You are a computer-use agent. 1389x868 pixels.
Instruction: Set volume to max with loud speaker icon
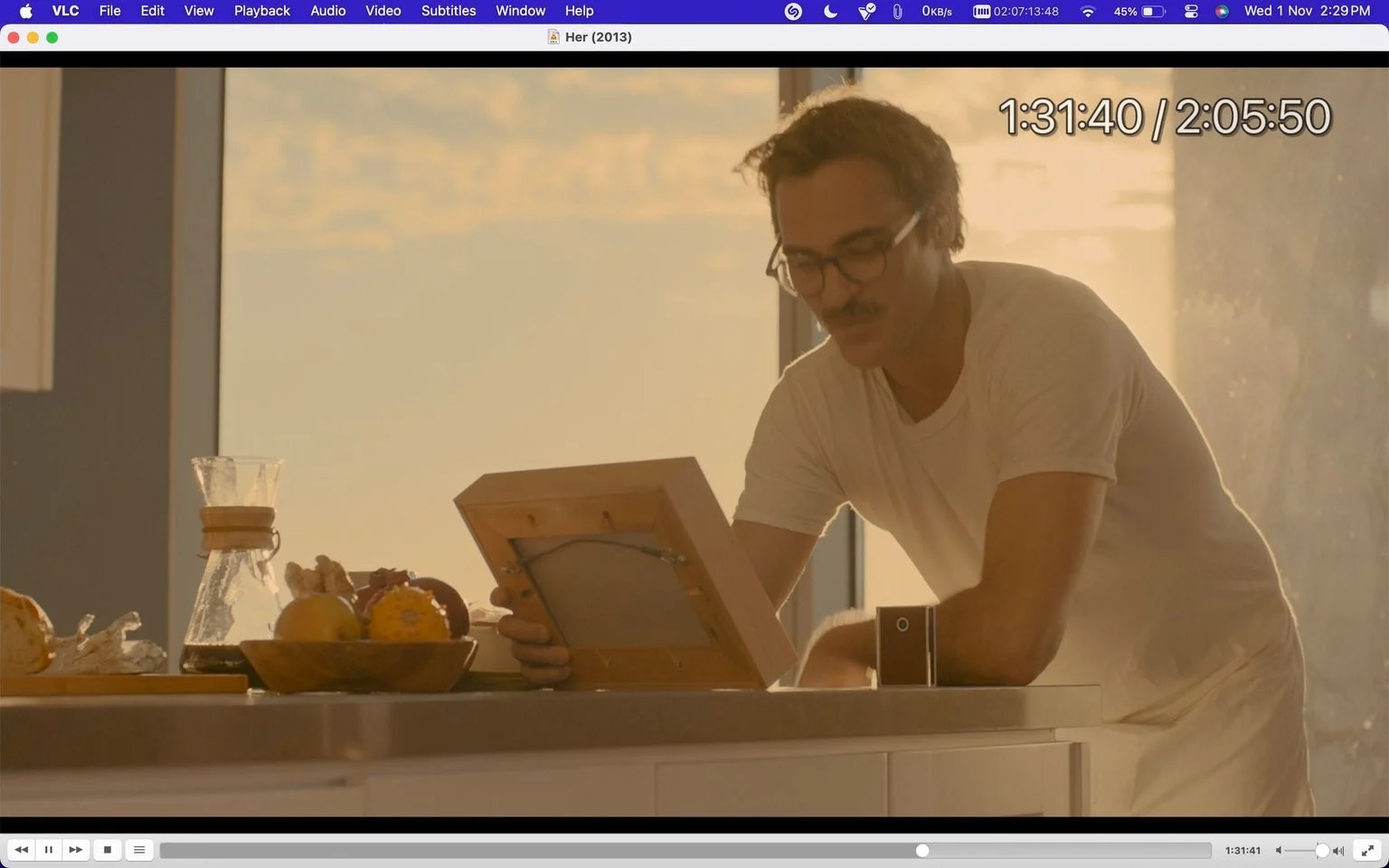(1338, 851)
